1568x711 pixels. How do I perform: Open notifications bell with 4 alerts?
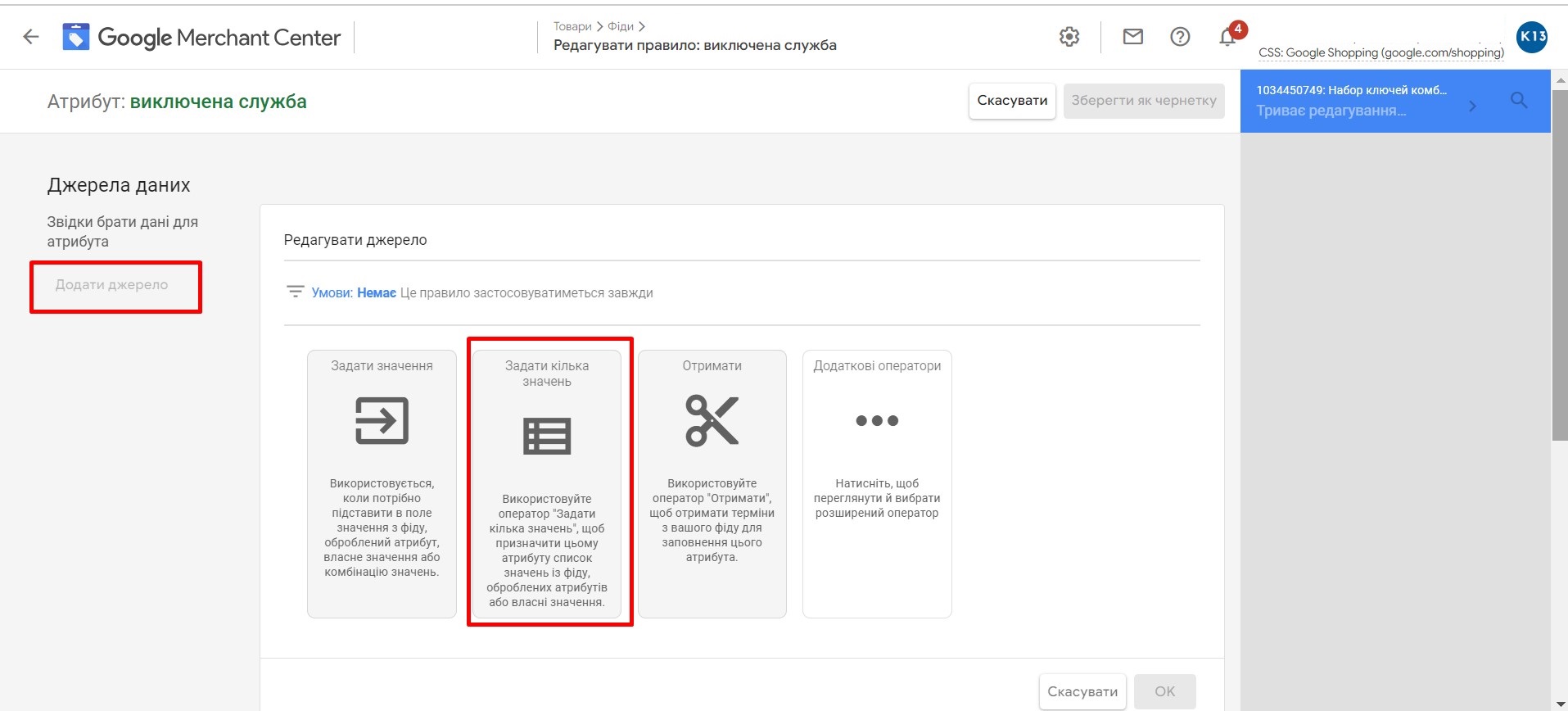[x=1228, y=36]
